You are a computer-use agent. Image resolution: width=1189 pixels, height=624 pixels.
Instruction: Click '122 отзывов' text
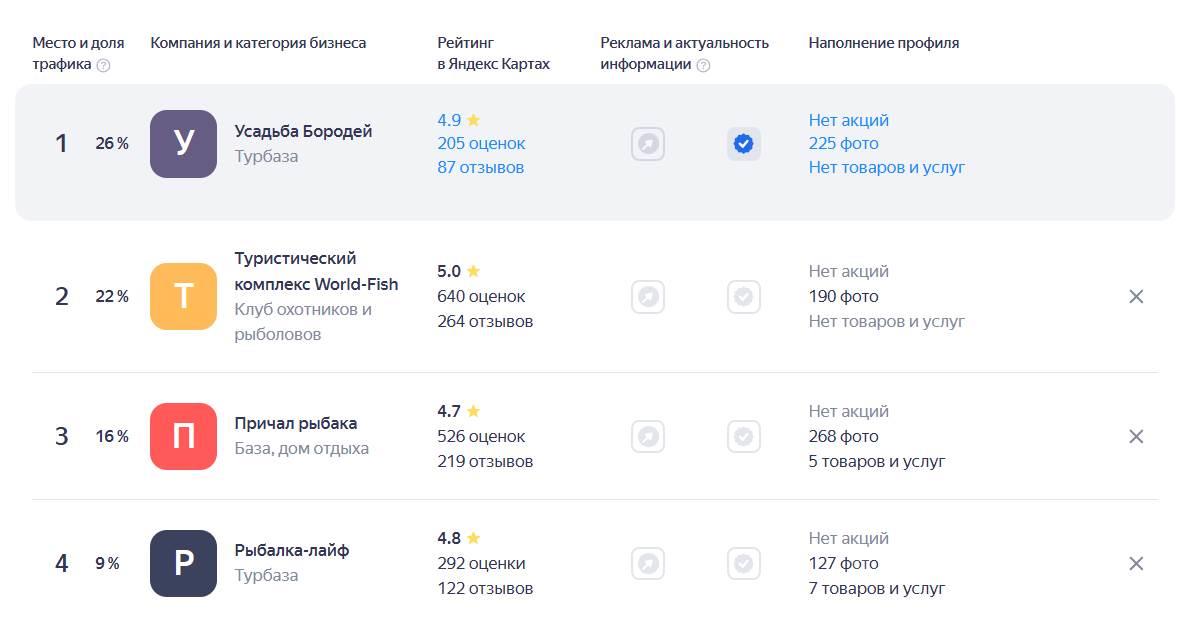(485, 588)
